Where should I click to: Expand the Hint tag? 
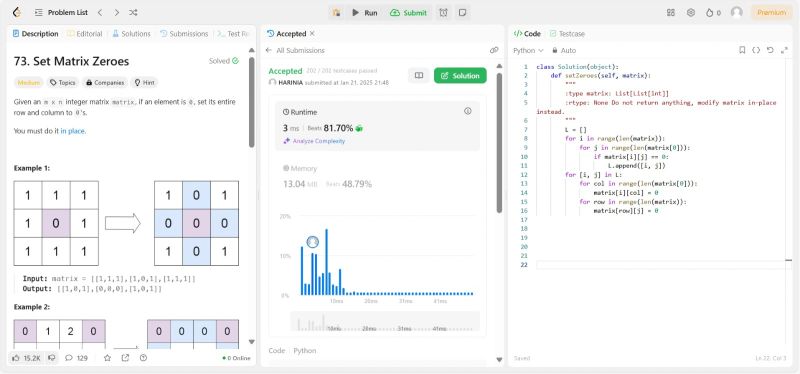click(x=144, y=82)
